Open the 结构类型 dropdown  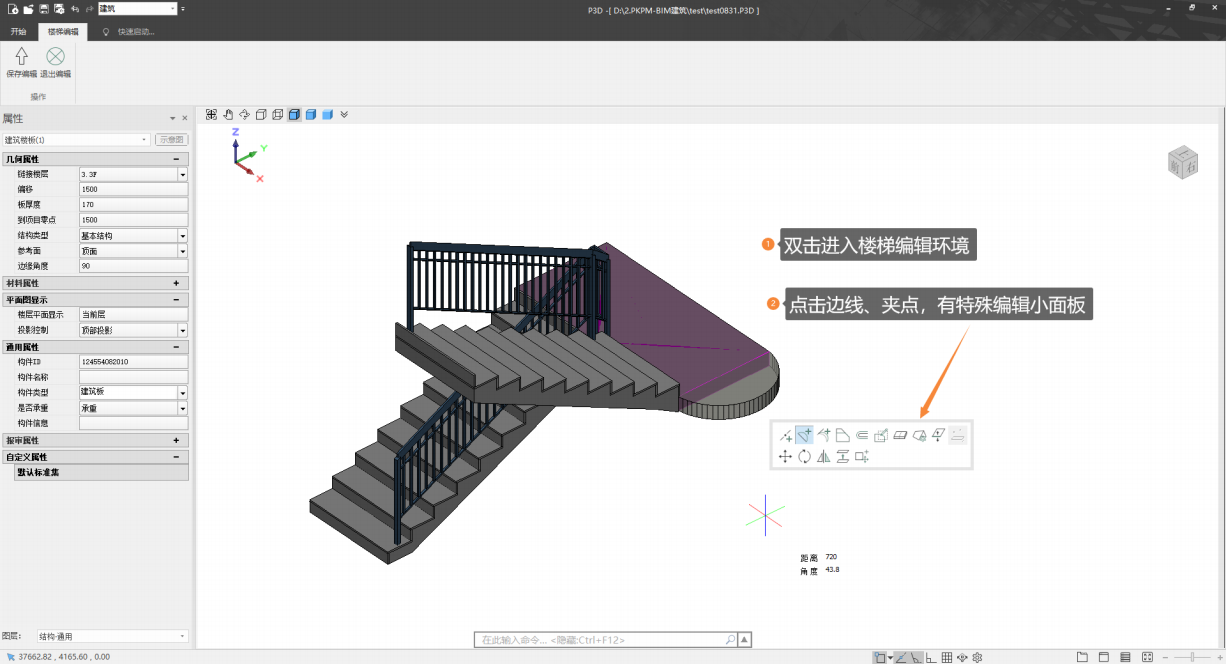pos(182,236)
